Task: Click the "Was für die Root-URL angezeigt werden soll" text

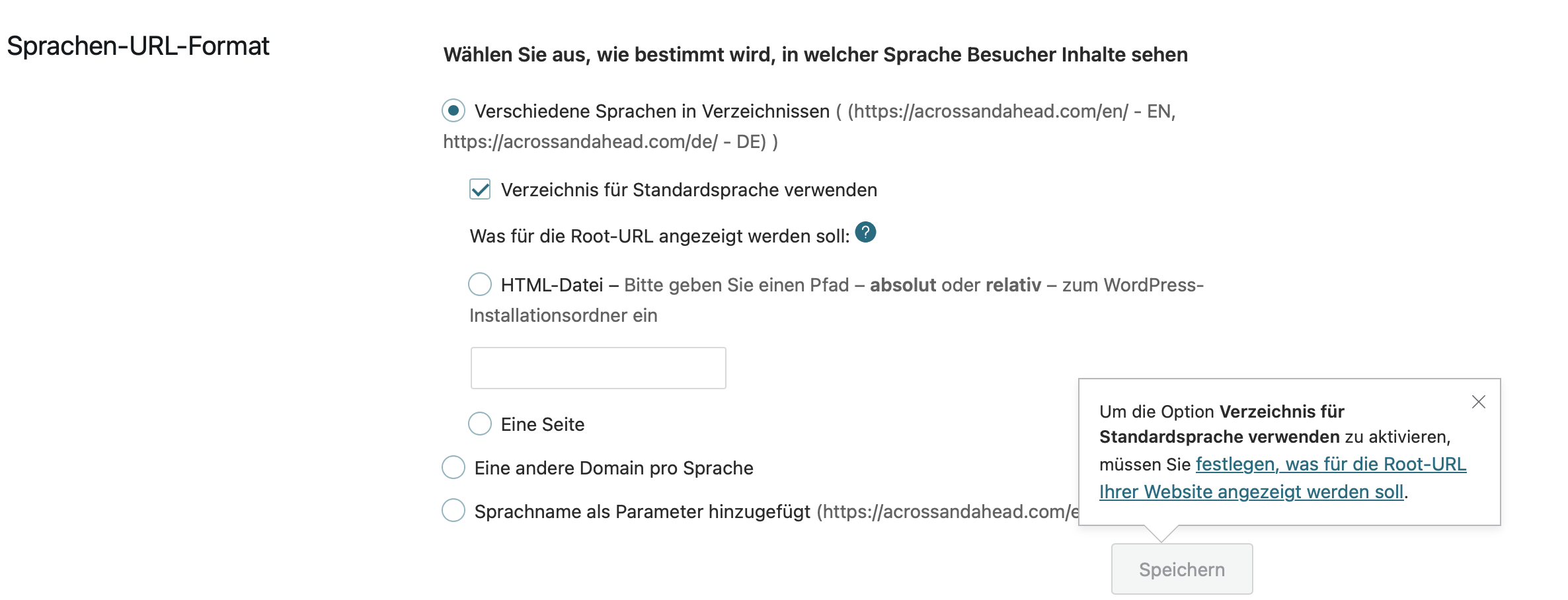Action: click(x=659, y=237)
